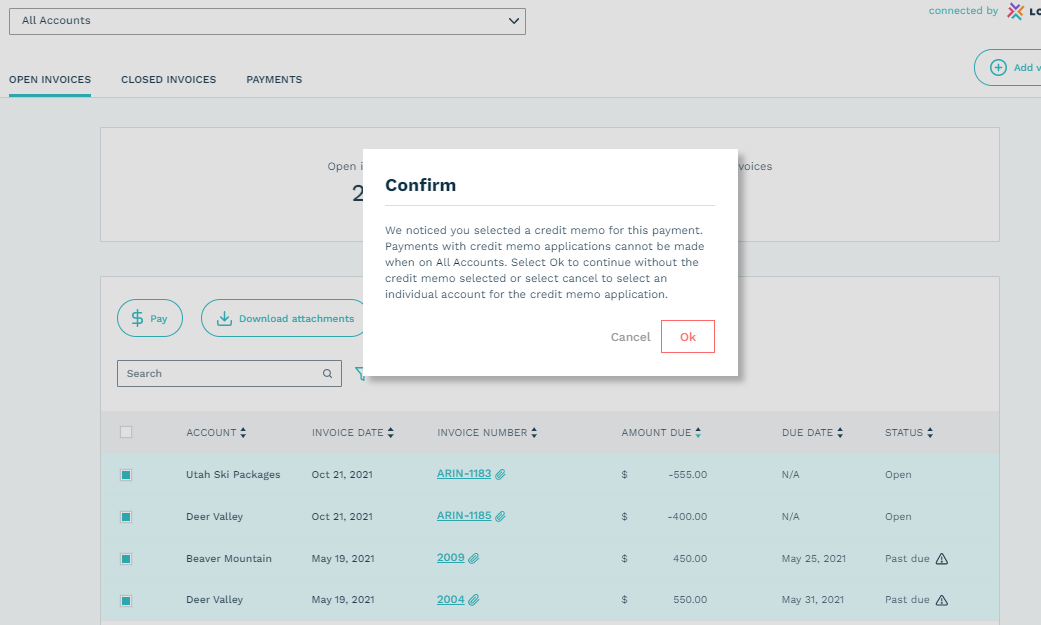
Task: Sort by the Amount Due column
Action: click(661, 433)
